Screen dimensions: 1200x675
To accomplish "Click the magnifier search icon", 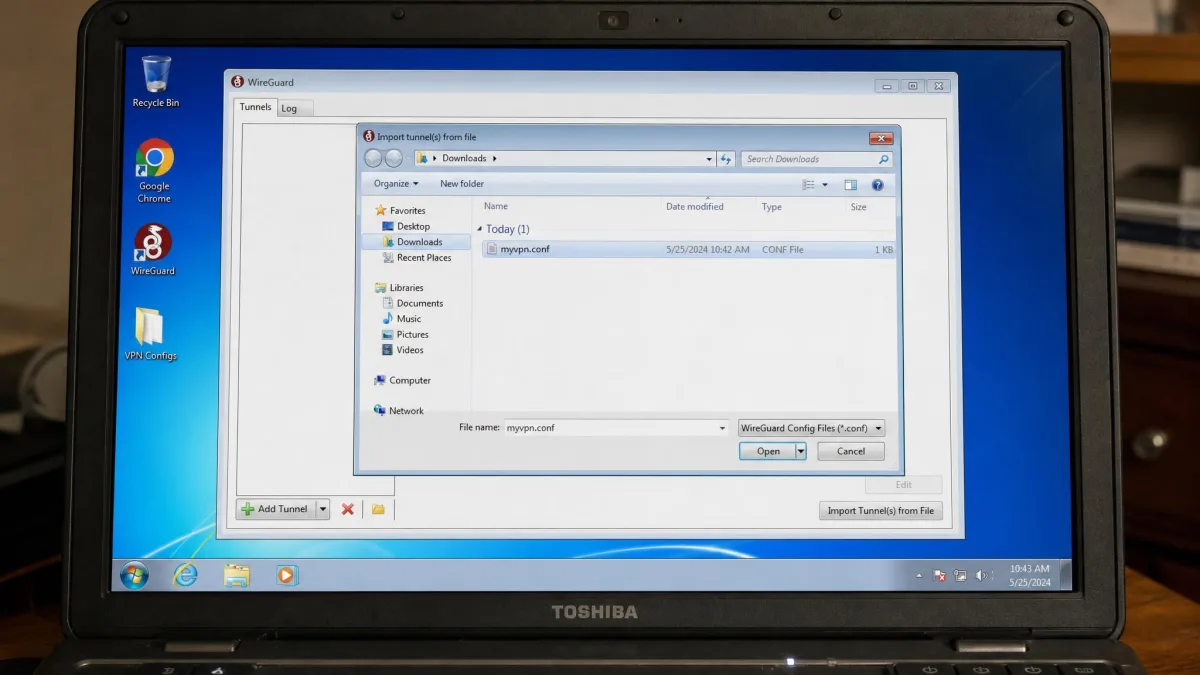I will tap(884, 159).
